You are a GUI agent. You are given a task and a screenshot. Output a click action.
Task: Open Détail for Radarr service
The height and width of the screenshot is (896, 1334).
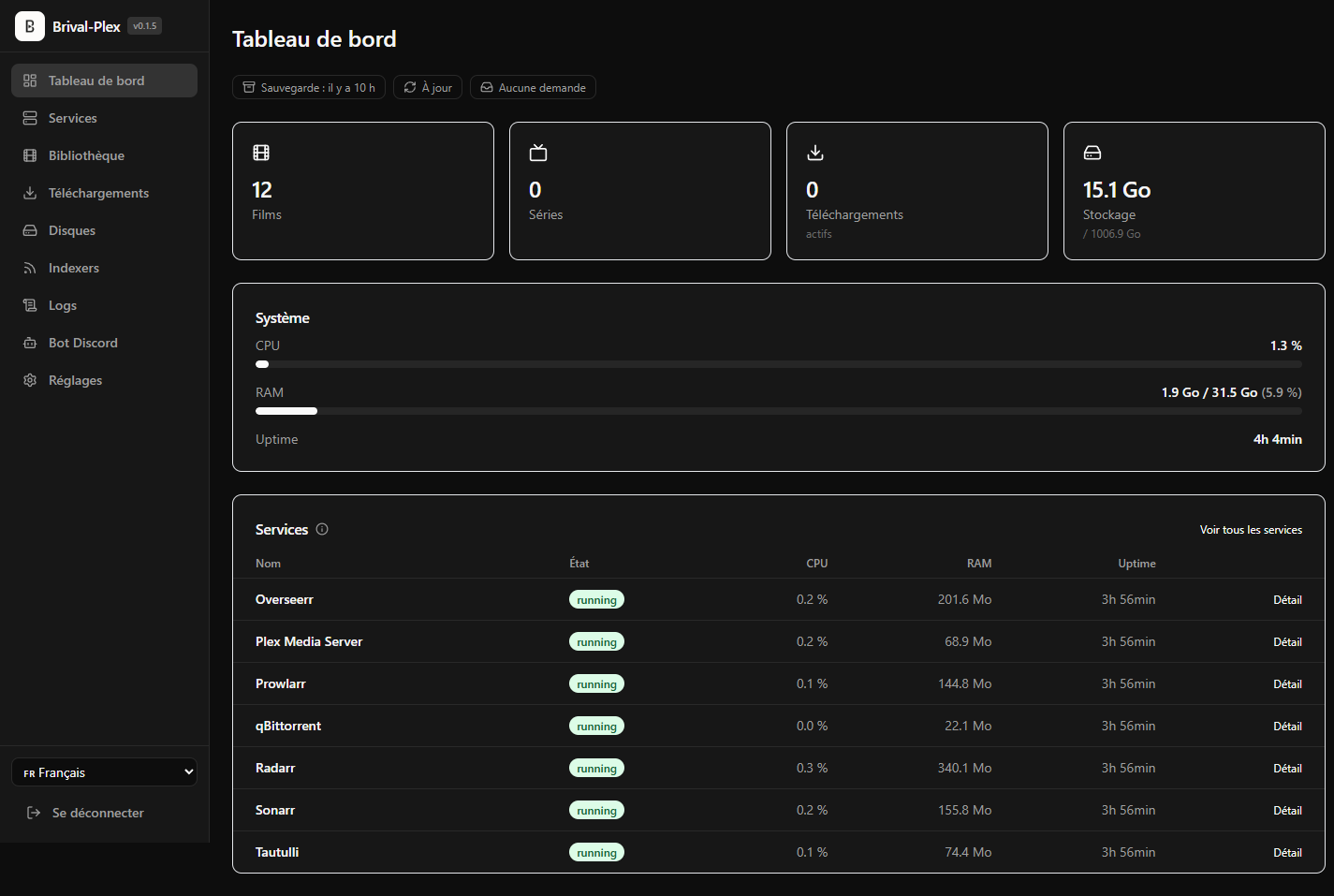1287,769
